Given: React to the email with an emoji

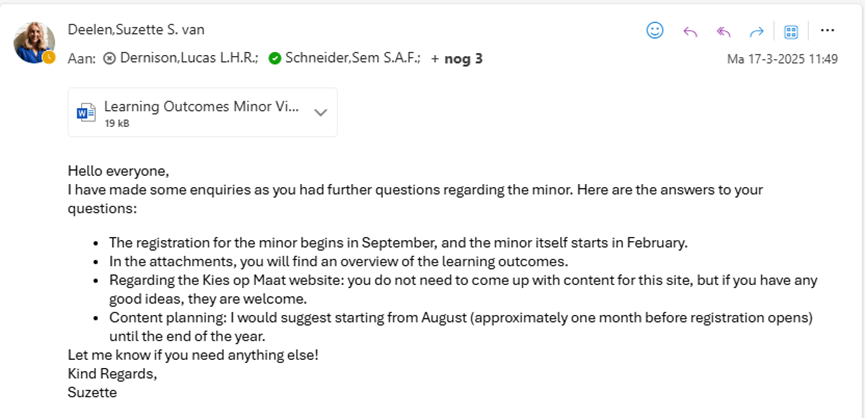Looking at the screenshot, I should 655,31.
